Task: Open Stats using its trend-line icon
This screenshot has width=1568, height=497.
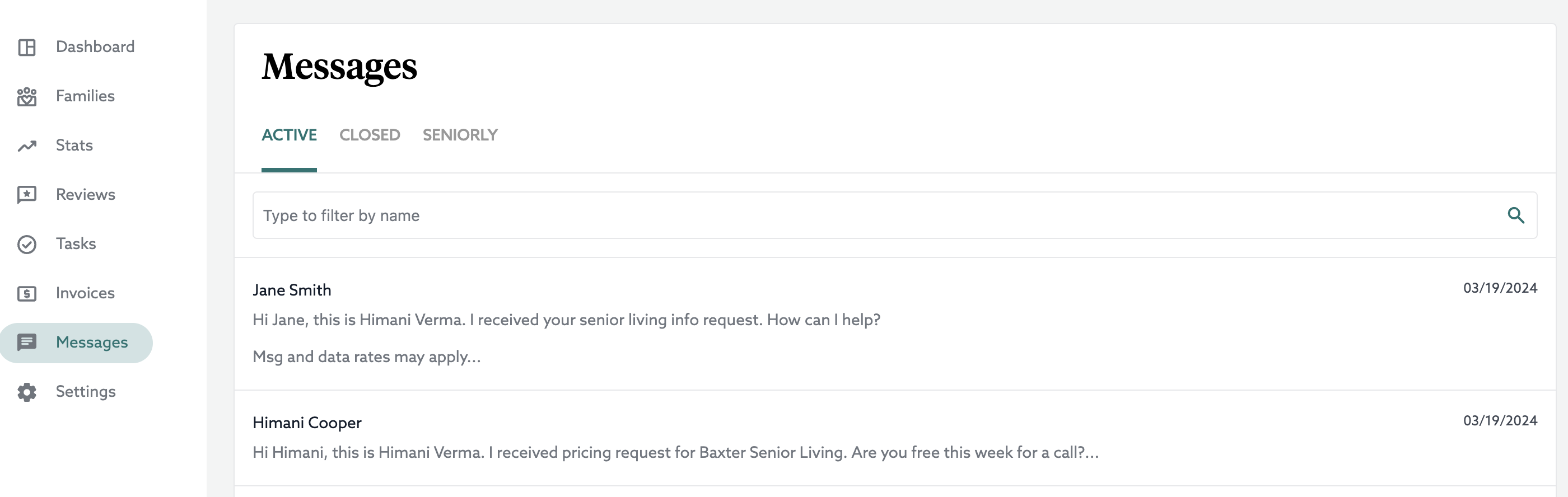Action: pos(27,146)
